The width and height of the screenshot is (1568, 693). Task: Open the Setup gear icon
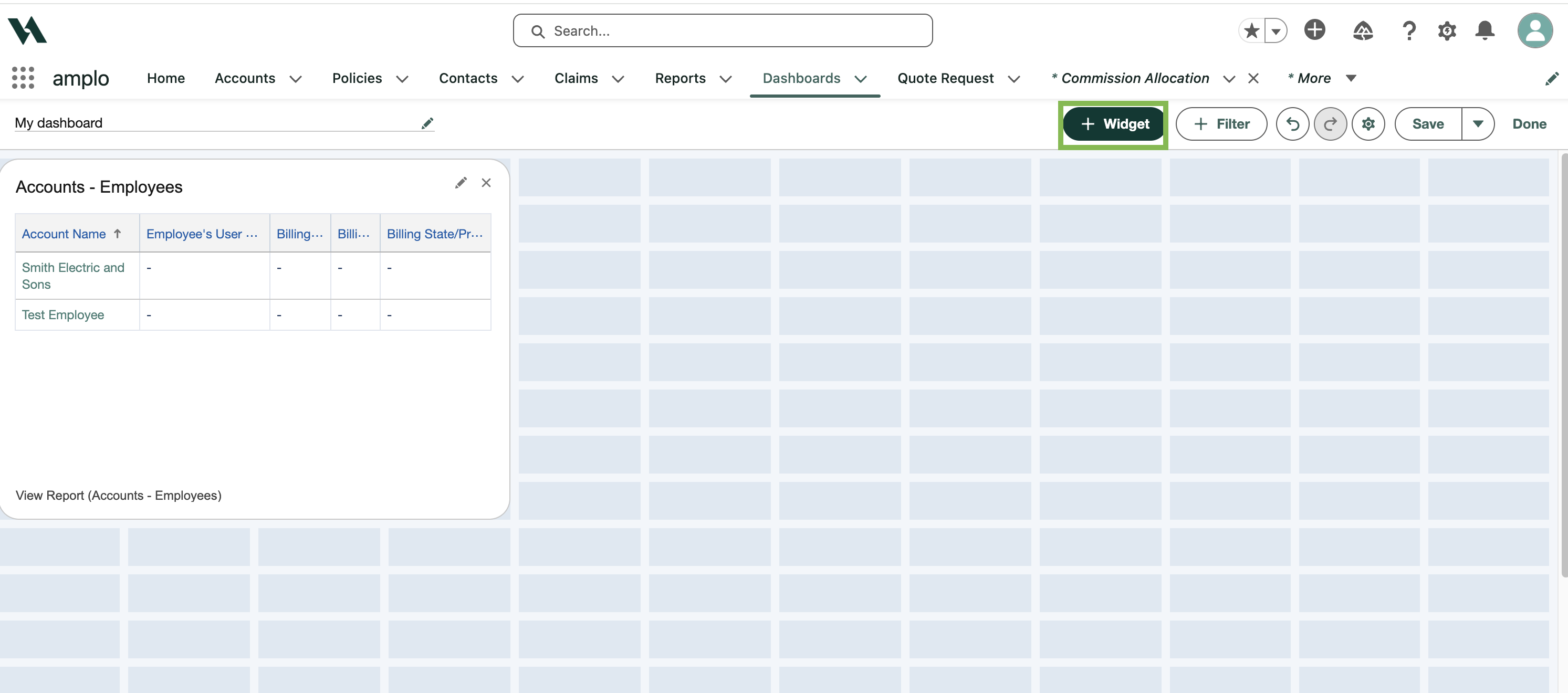[x=1447, y=30]
